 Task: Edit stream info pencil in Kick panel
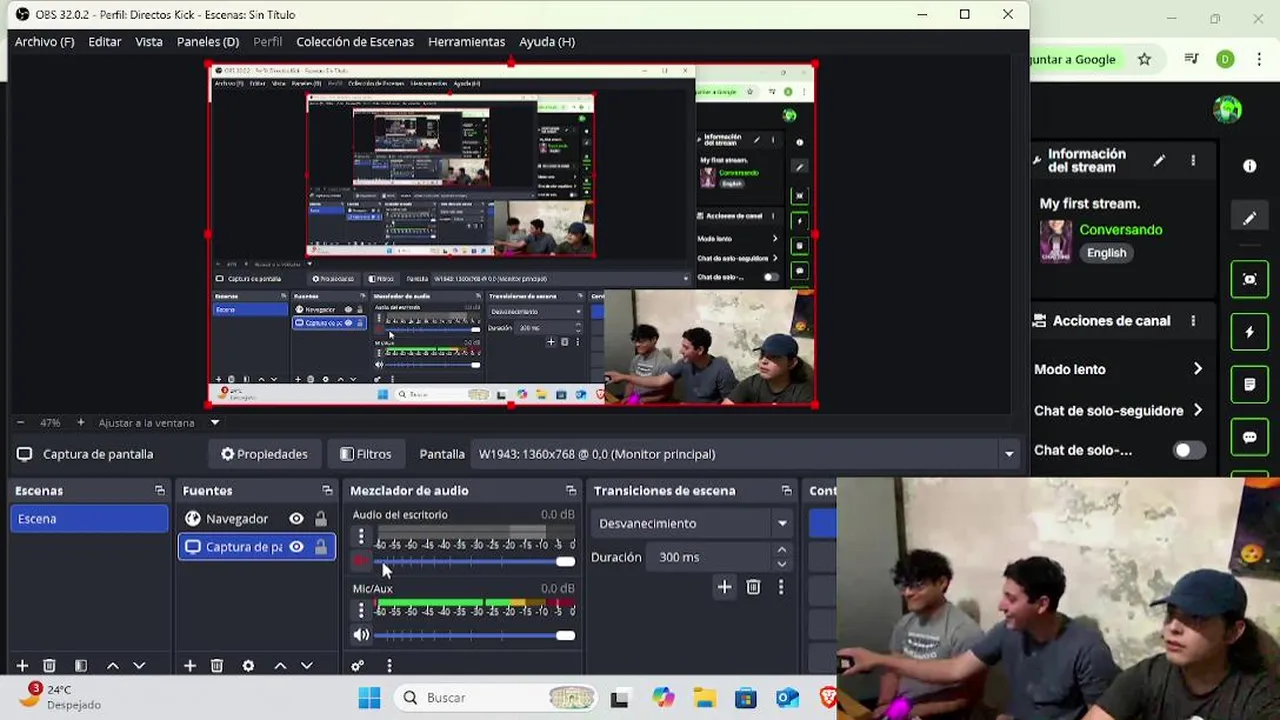pos(1159,160)
